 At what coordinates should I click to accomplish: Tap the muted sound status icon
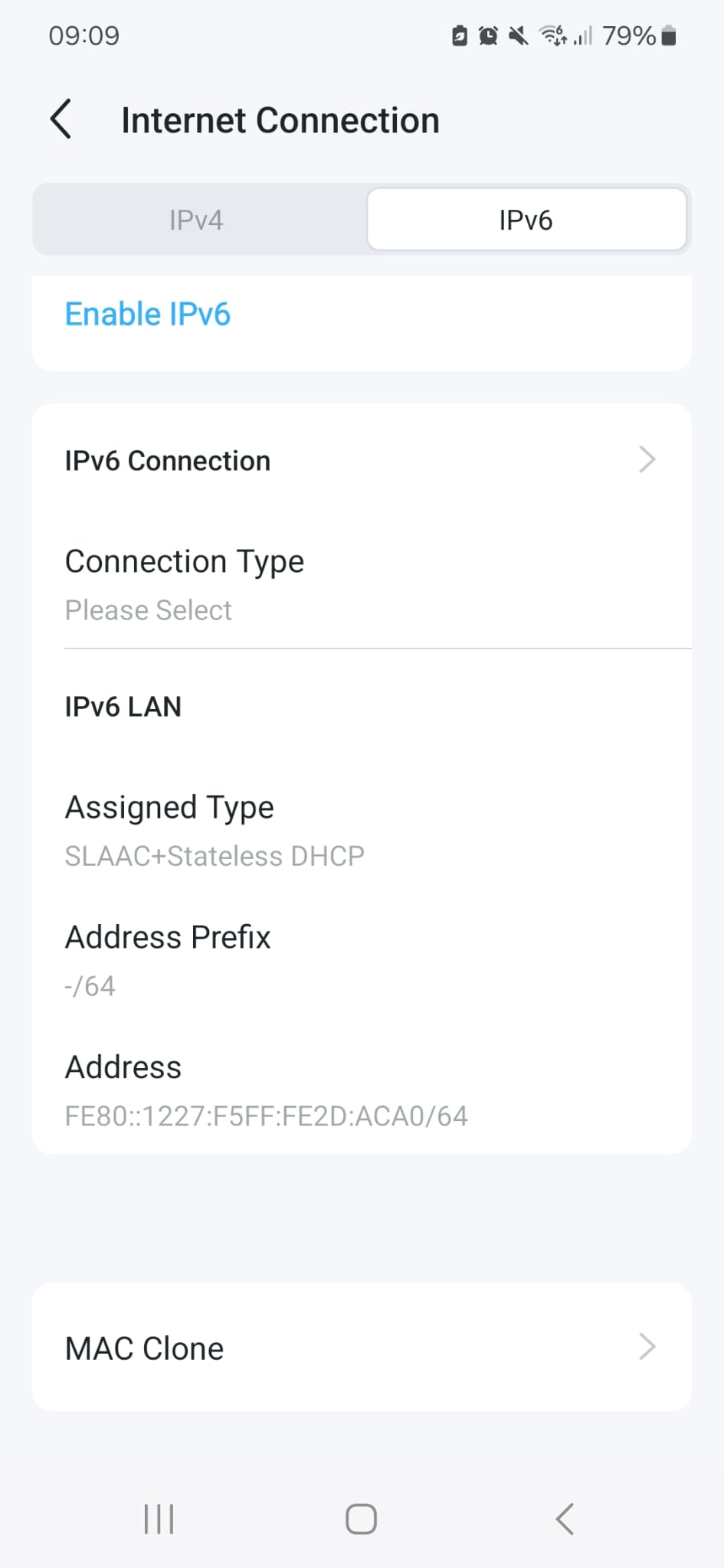(x=518, y=35)
